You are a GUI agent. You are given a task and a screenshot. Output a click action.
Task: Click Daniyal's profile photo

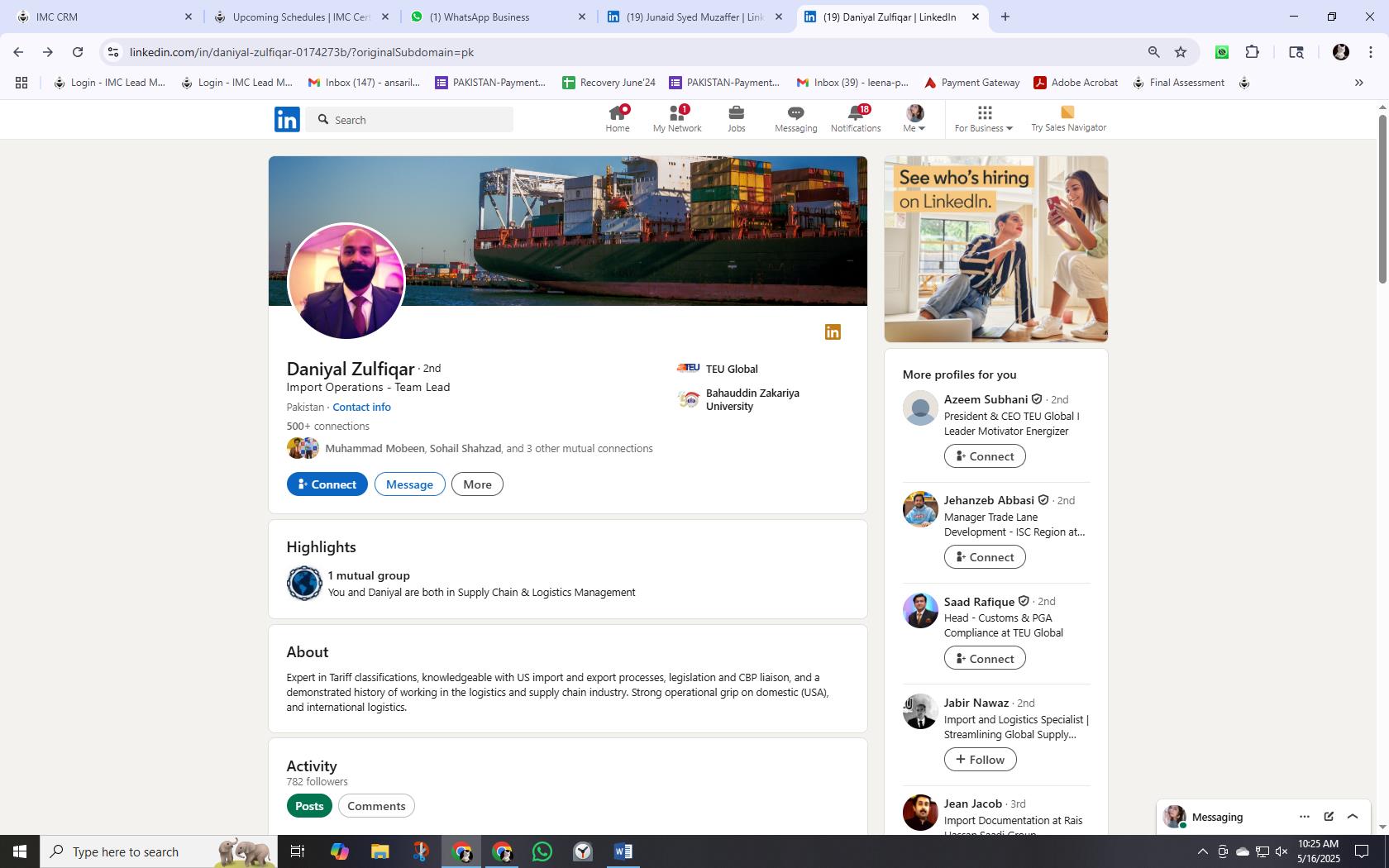click(x=346, y=281)
